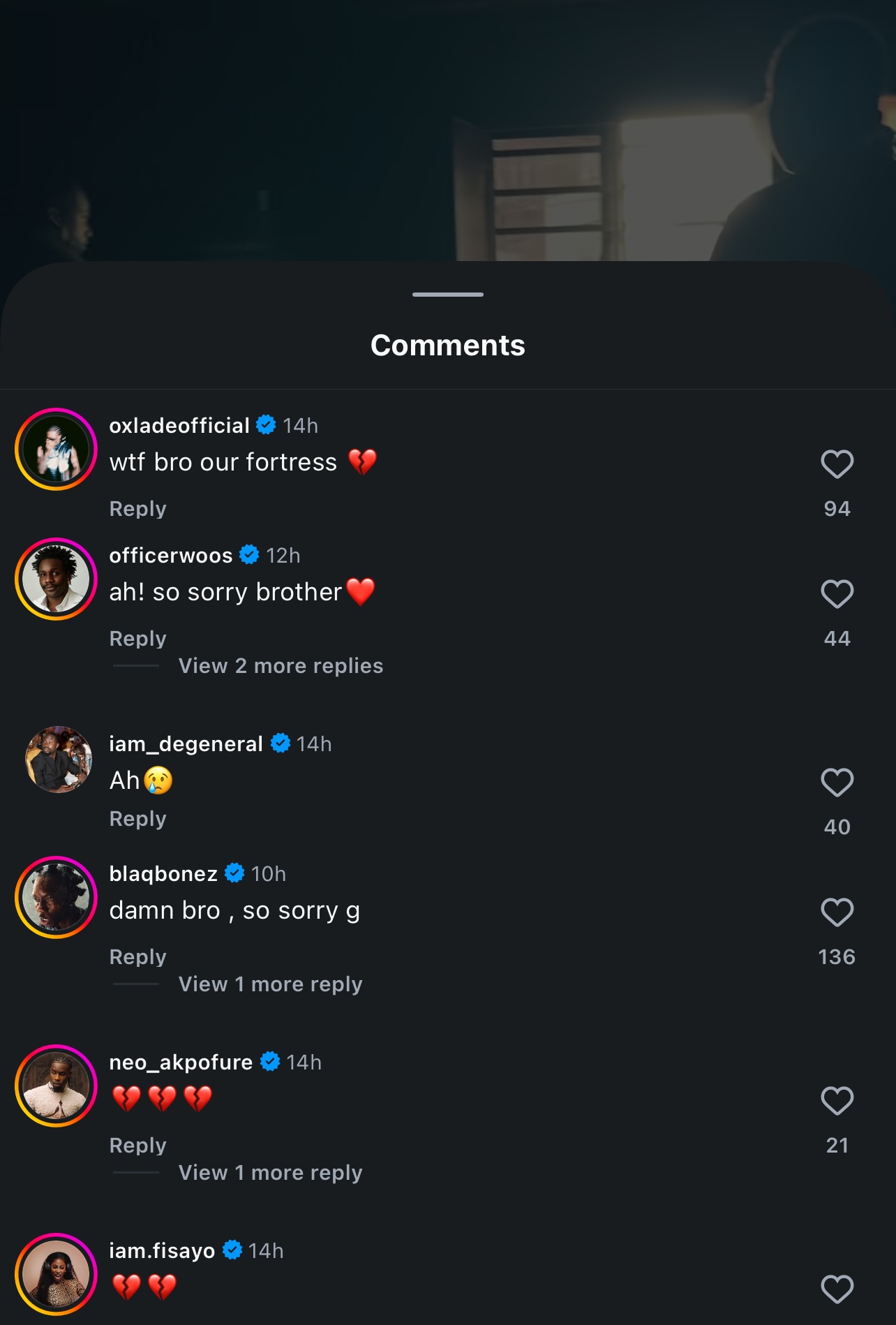Tap the heart on neo_akpofure's comment
This screenshot has height=1325, width=896.
pos(837,1101)
